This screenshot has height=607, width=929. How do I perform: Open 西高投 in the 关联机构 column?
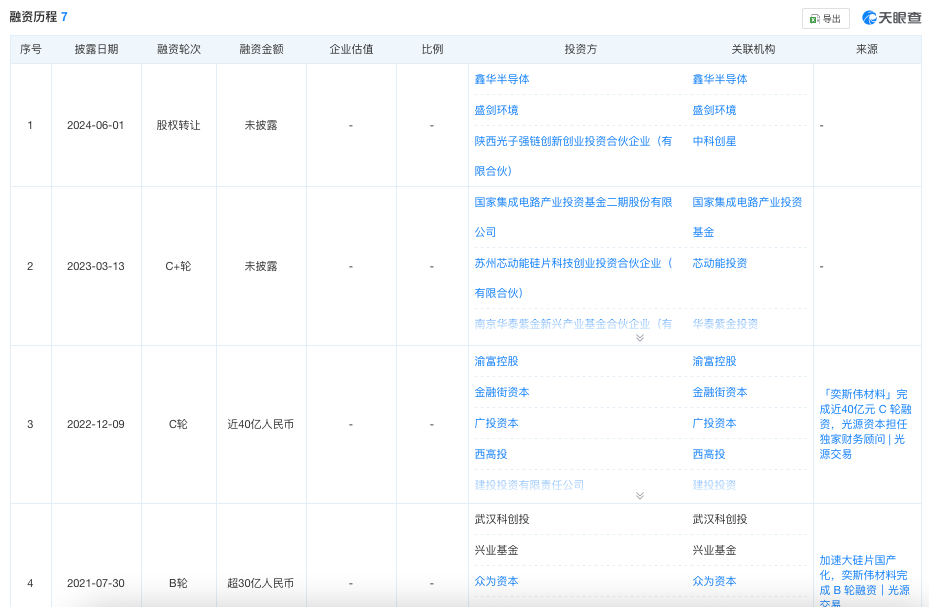pos(708,454)
